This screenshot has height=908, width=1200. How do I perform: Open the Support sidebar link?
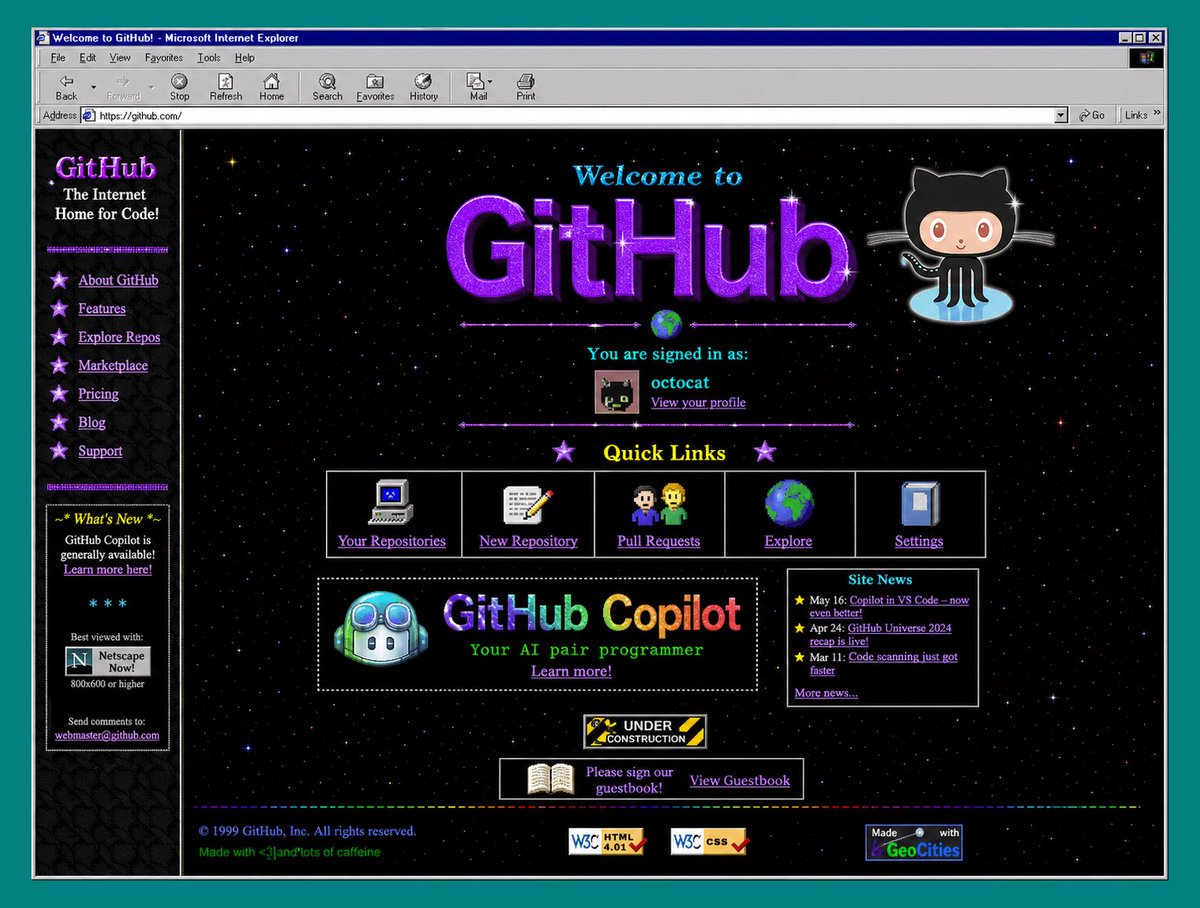(x=100, y=451)
